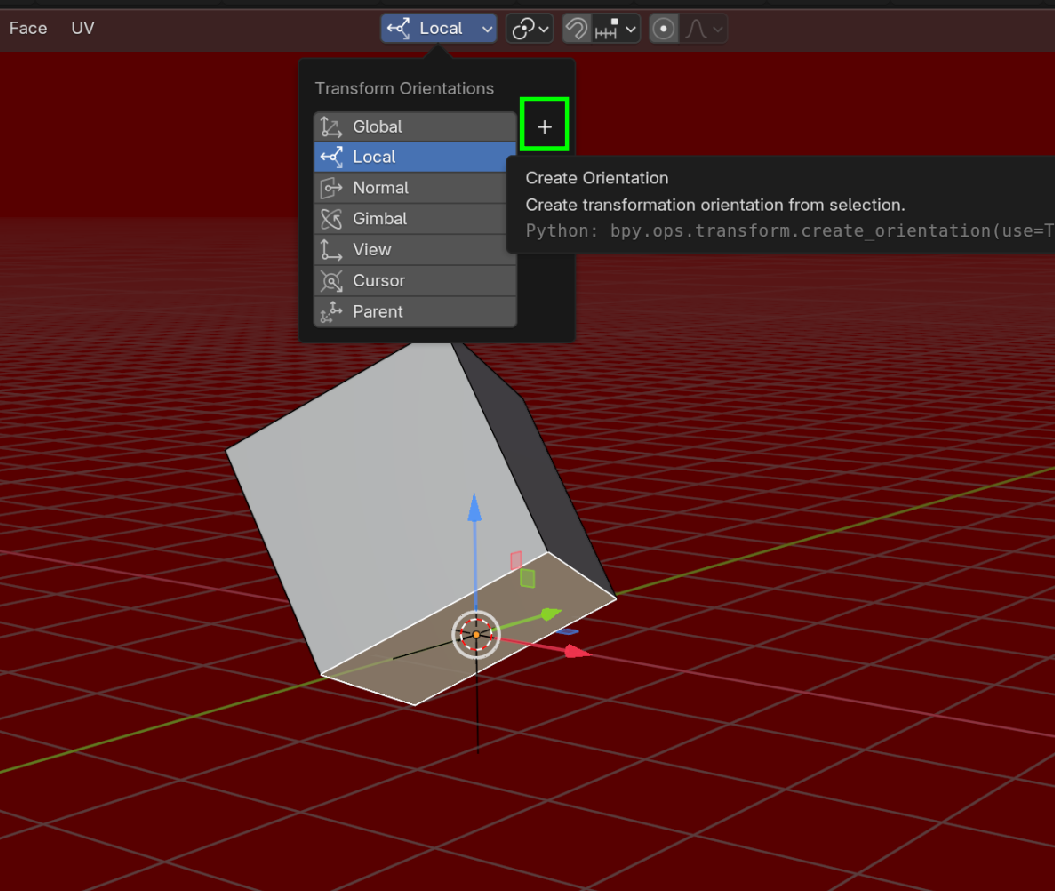Open the Local transform orientation dropdown
Screen dimensions: 1055x891
439,29
